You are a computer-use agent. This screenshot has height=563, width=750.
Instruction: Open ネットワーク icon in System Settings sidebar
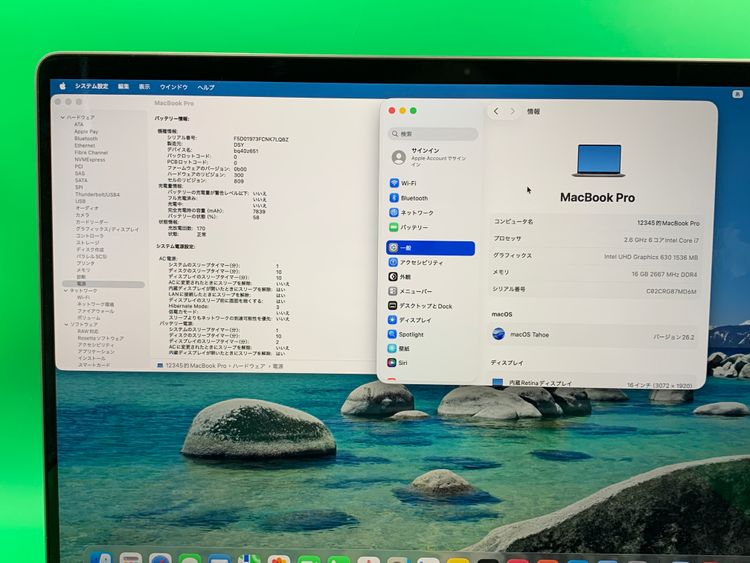(394, 212)
